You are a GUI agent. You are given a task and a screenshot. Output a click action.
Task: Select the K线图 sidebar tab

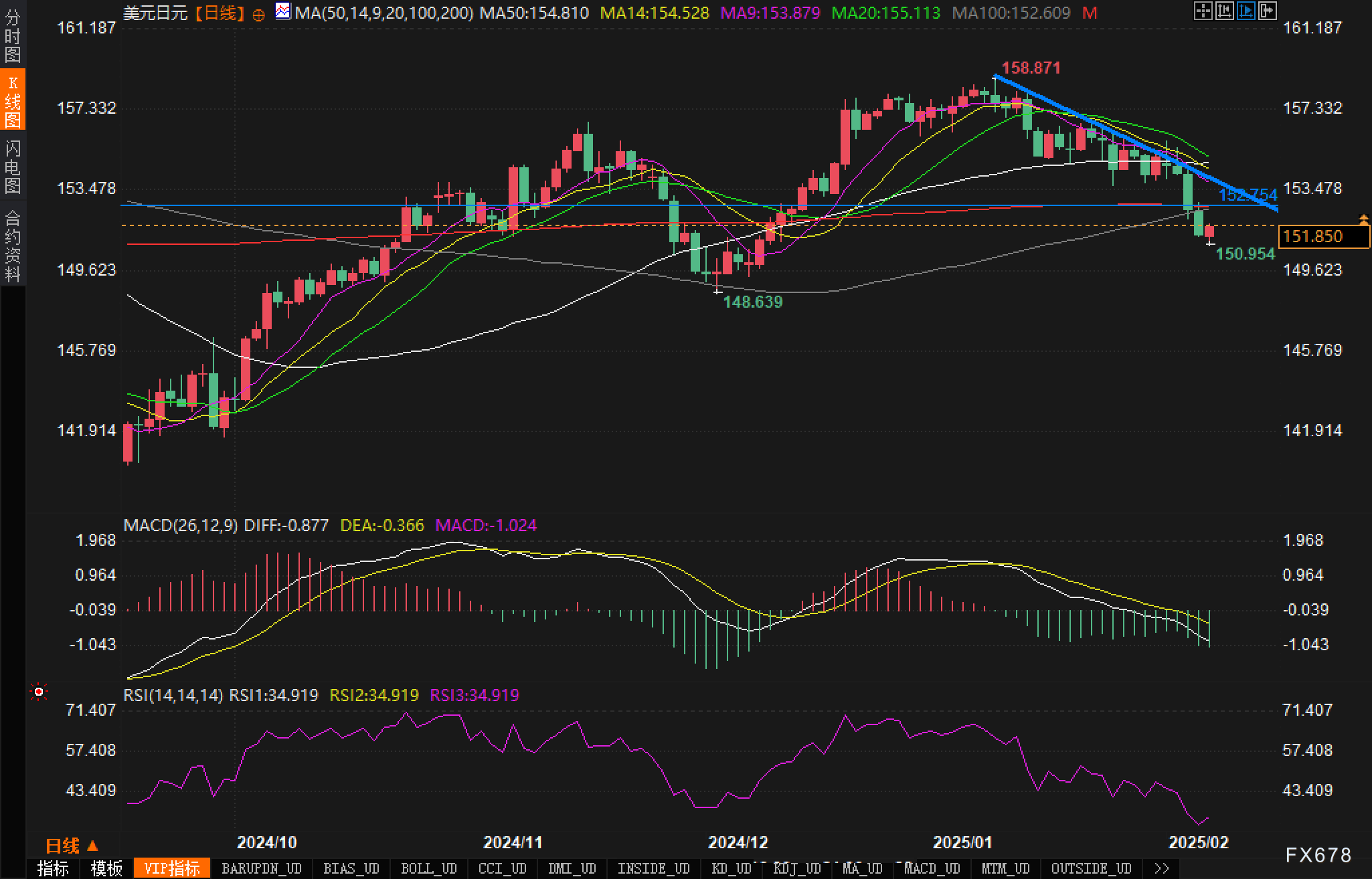pyautogui.click(x=13, y=100)
